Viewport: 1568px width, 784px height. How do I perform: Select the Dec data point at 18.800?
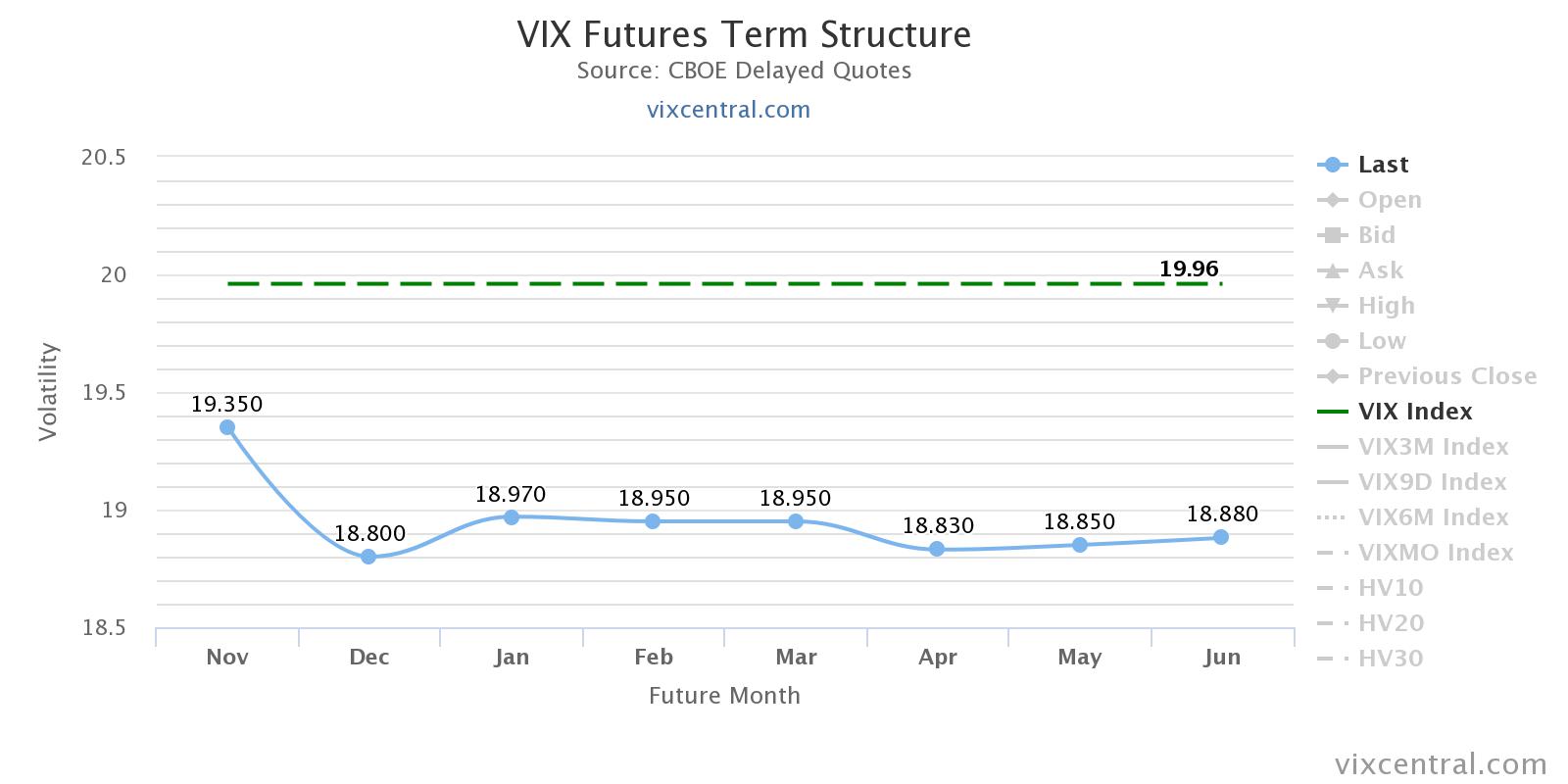[x=368, y=557]
